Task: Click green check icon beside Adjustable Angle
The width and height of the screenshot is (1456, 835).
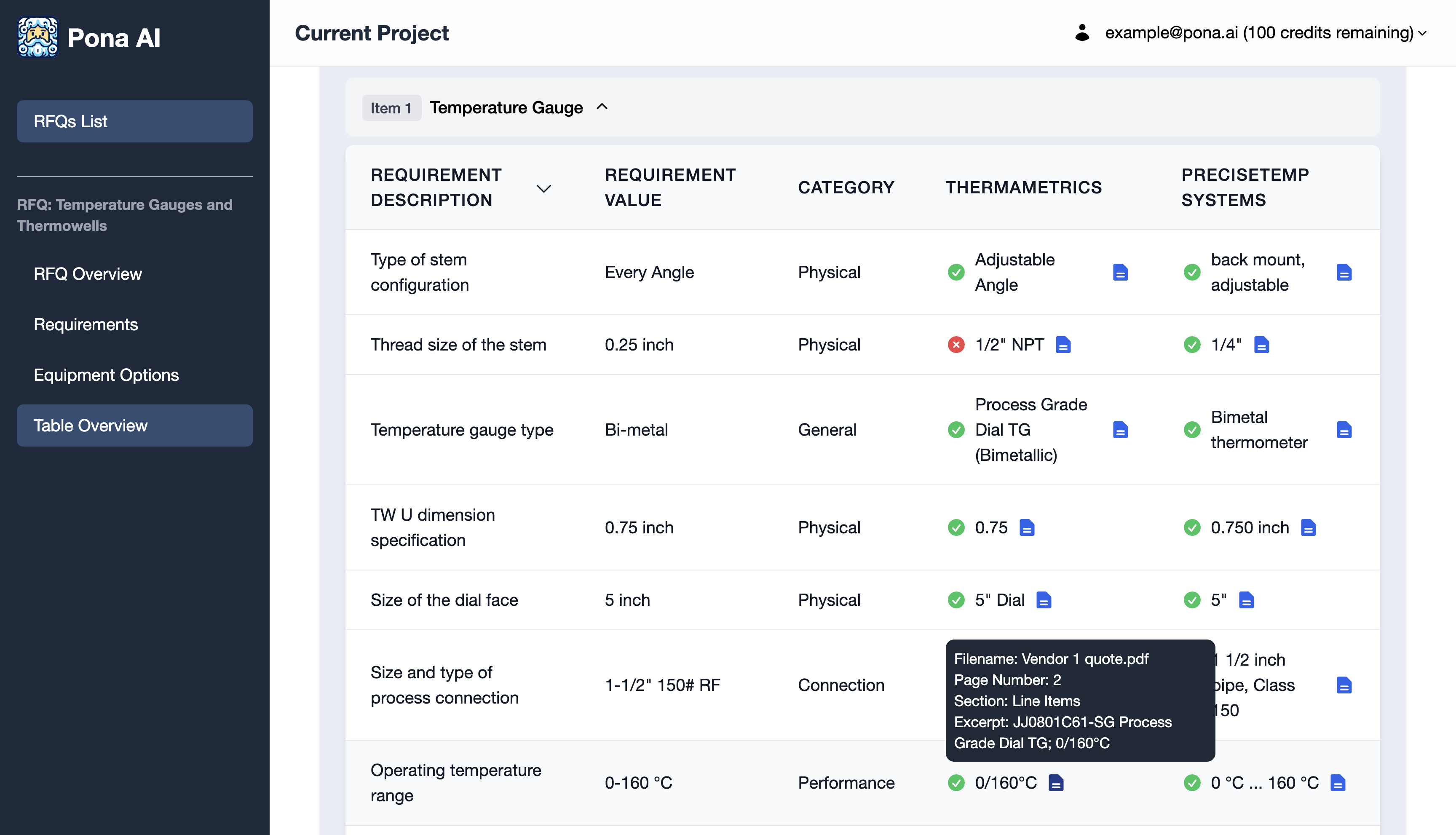Action: pyautogui.click(x=956, y=273)
